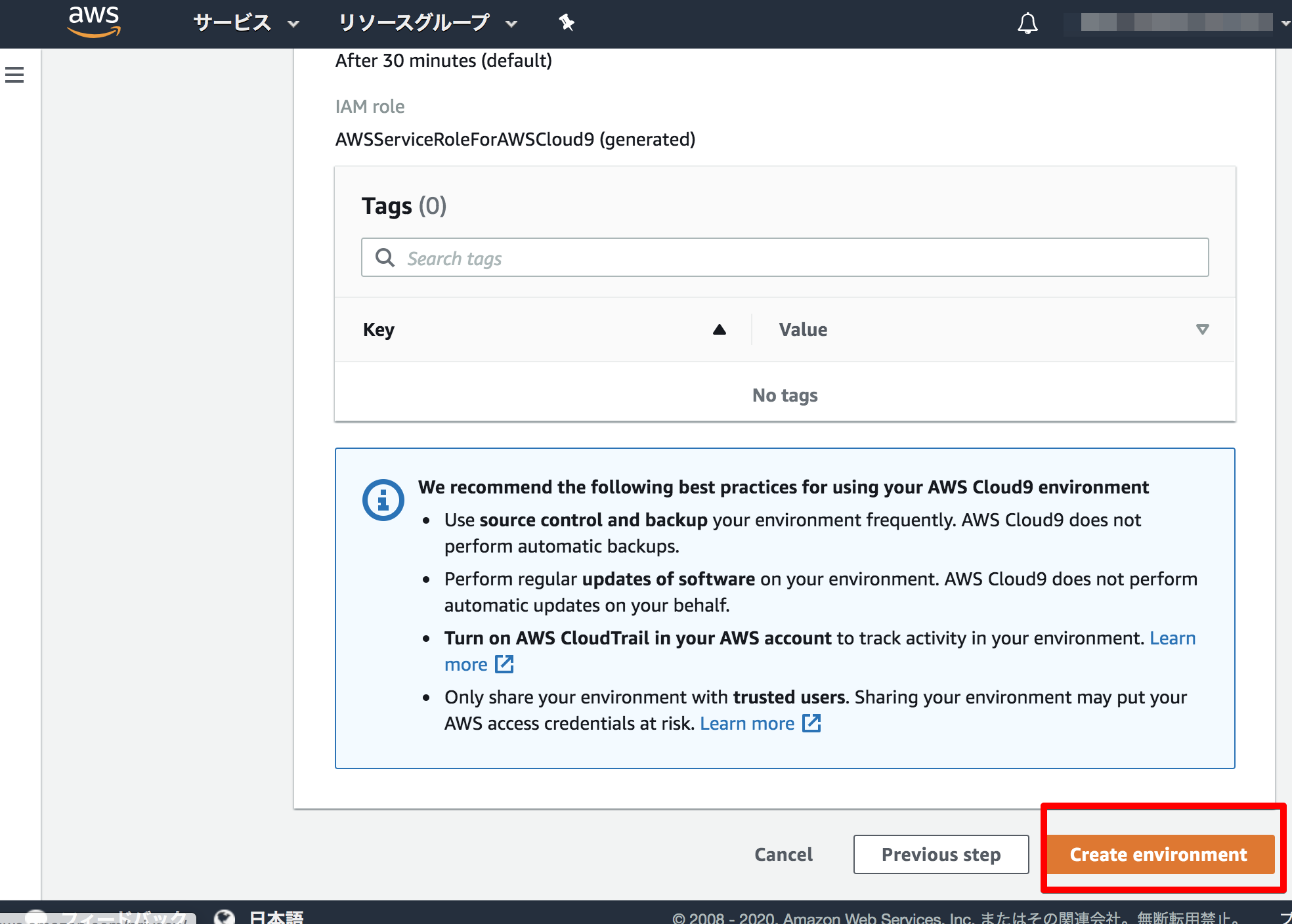The height and width of the screenshot is (924, 1292).
Task: Sort tags by the Value column
Action: (x=1202, y=329)
